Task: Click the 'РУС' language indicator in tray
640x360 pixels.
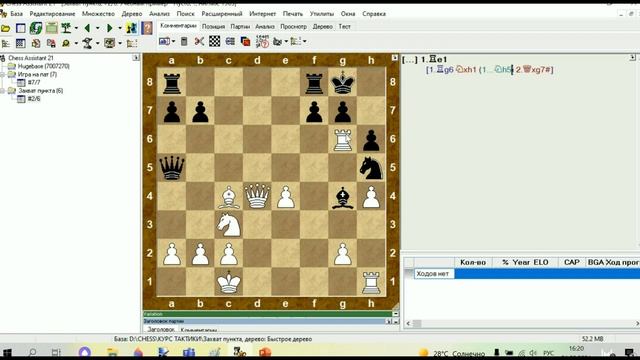Action: tap(549, 353)
